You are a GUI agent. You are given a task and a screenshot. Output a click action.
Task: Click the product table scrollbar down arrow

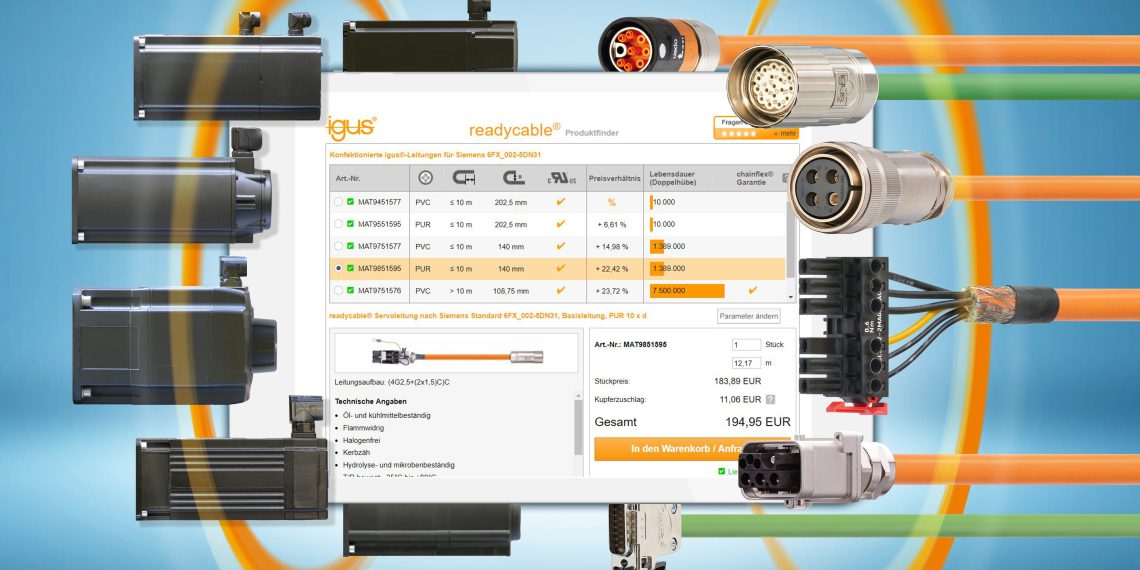point(791,297)
